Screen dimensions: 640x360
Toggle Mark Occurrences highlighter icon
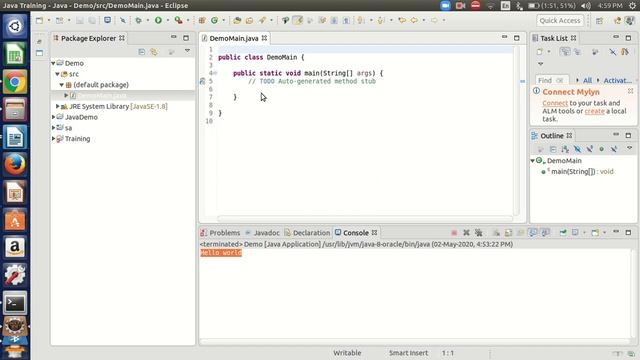tap(298, 20)
